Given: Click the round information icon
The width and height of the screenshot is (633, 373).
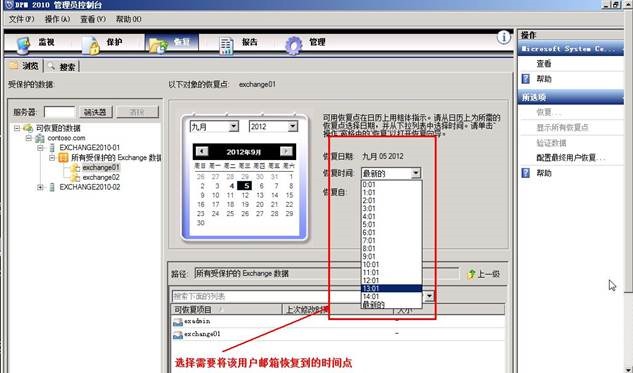Looking at the screenshot, I should 503,38.
